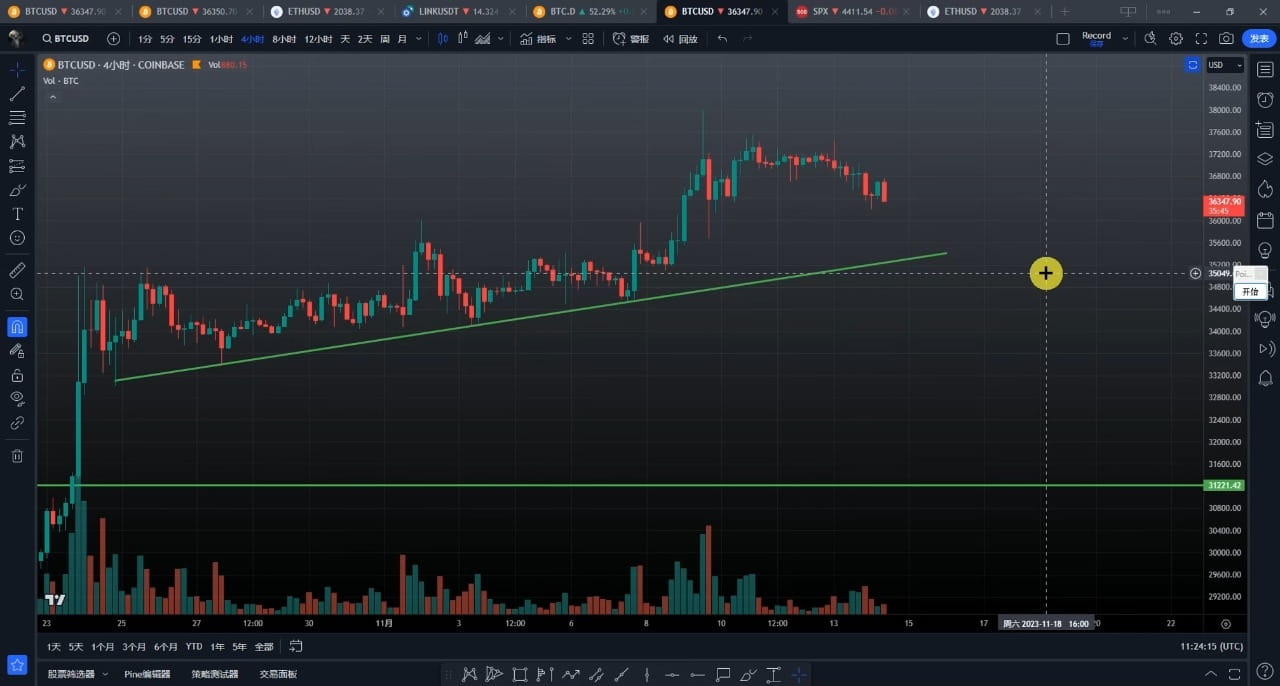
Task: Select the trend line drawing tool
Action: [17, 94]
